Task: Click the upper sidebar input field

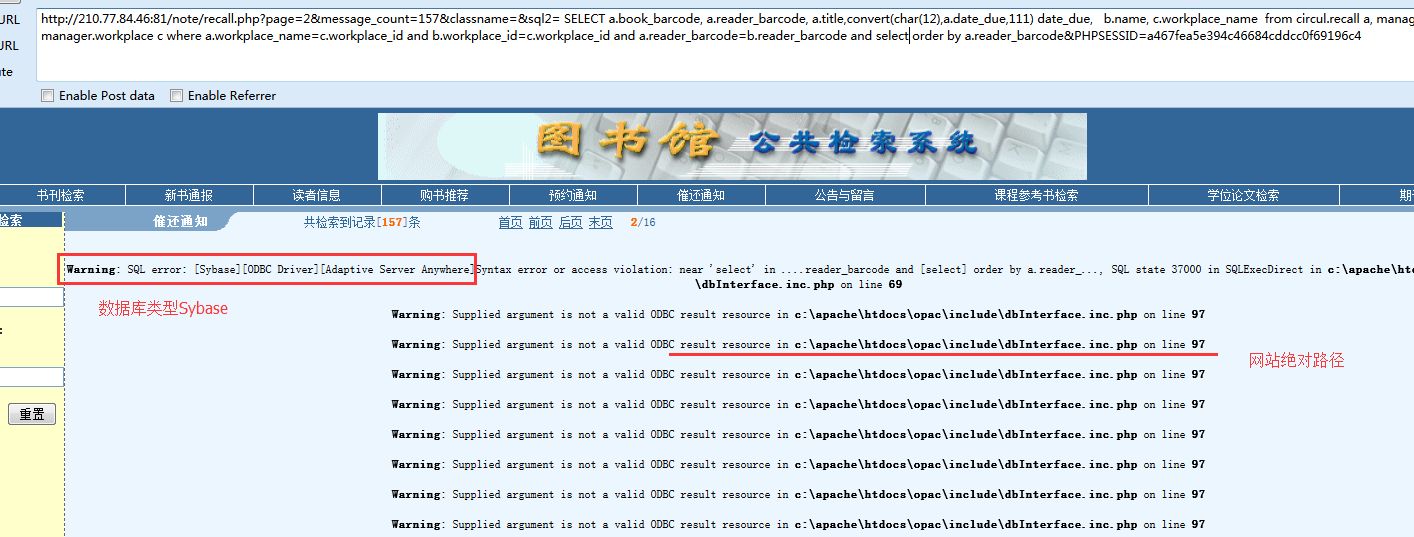Action: coord(32,297)
